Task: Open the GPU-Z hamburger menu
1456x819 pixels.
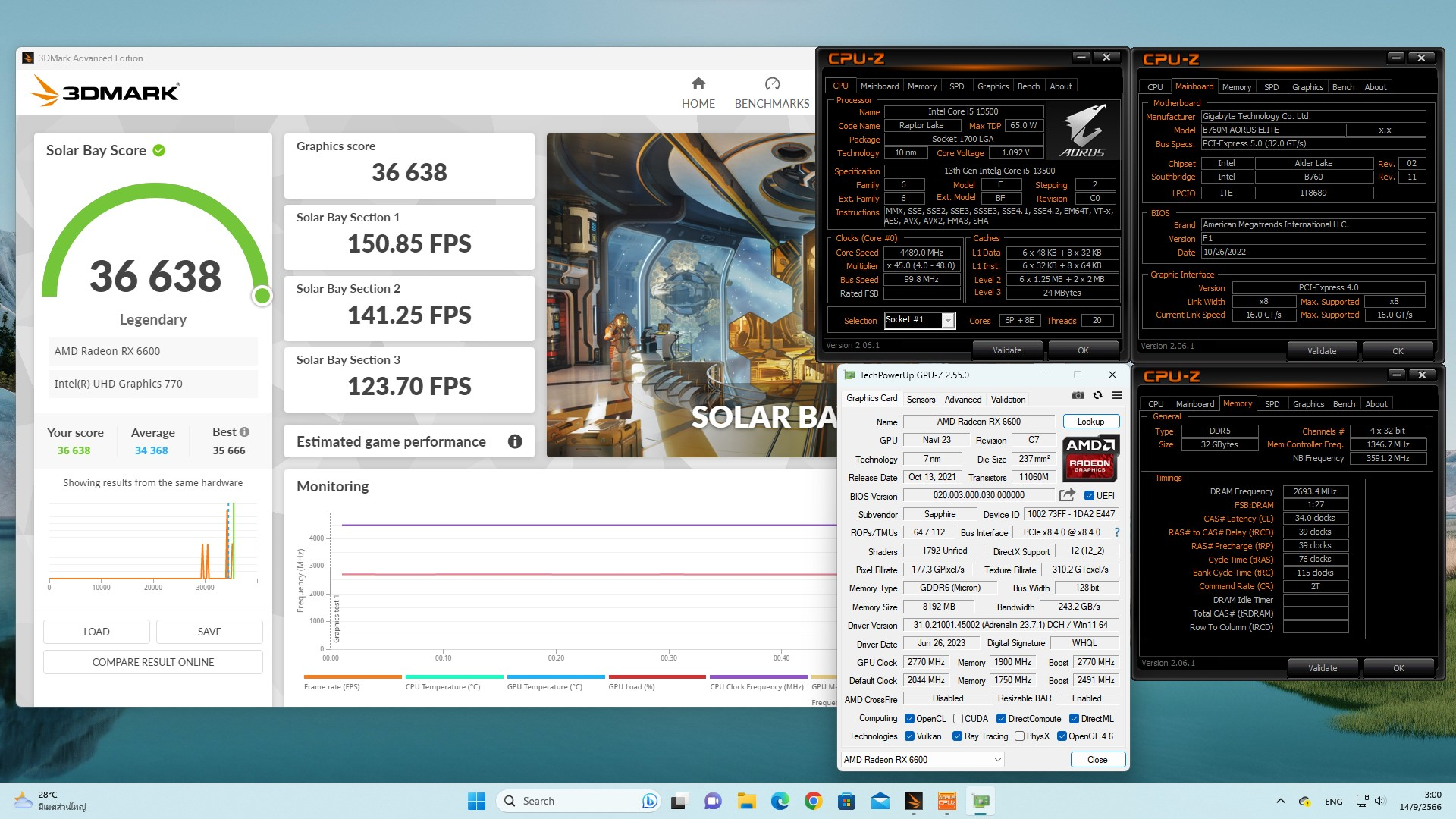Action: [1117, 395]
